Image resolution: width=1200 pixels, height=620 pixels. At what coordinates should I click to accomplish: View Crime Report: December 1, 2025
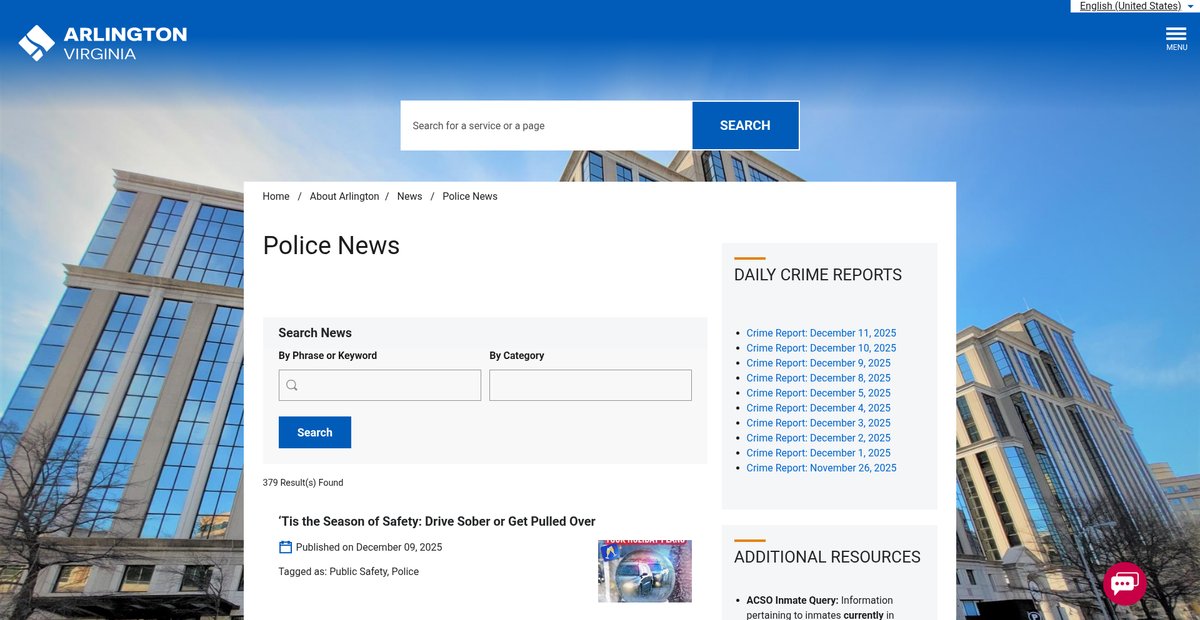(x=818, y=453)
